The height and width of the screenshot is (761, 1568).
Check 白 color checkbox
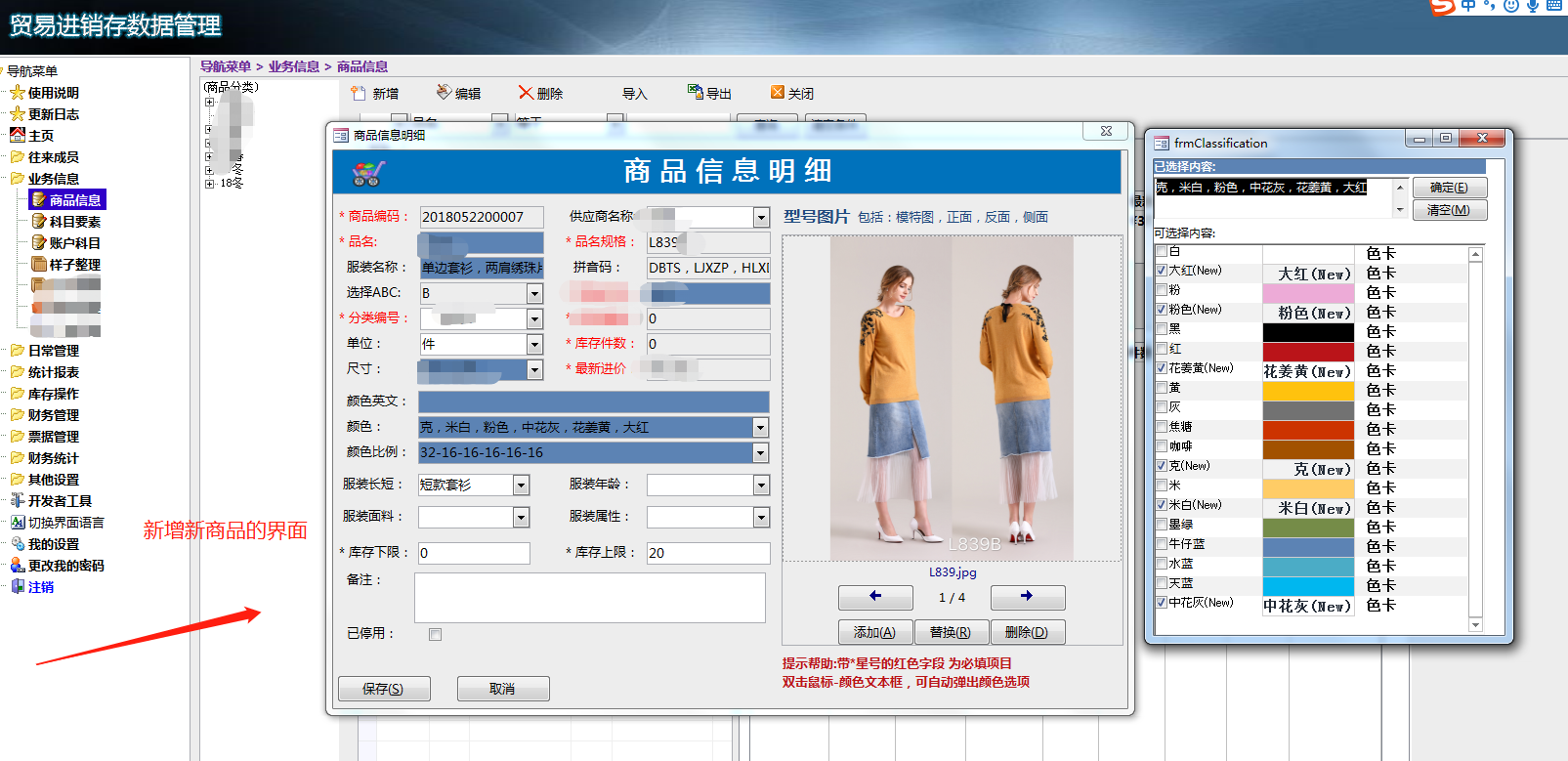tap(1162, 251)
